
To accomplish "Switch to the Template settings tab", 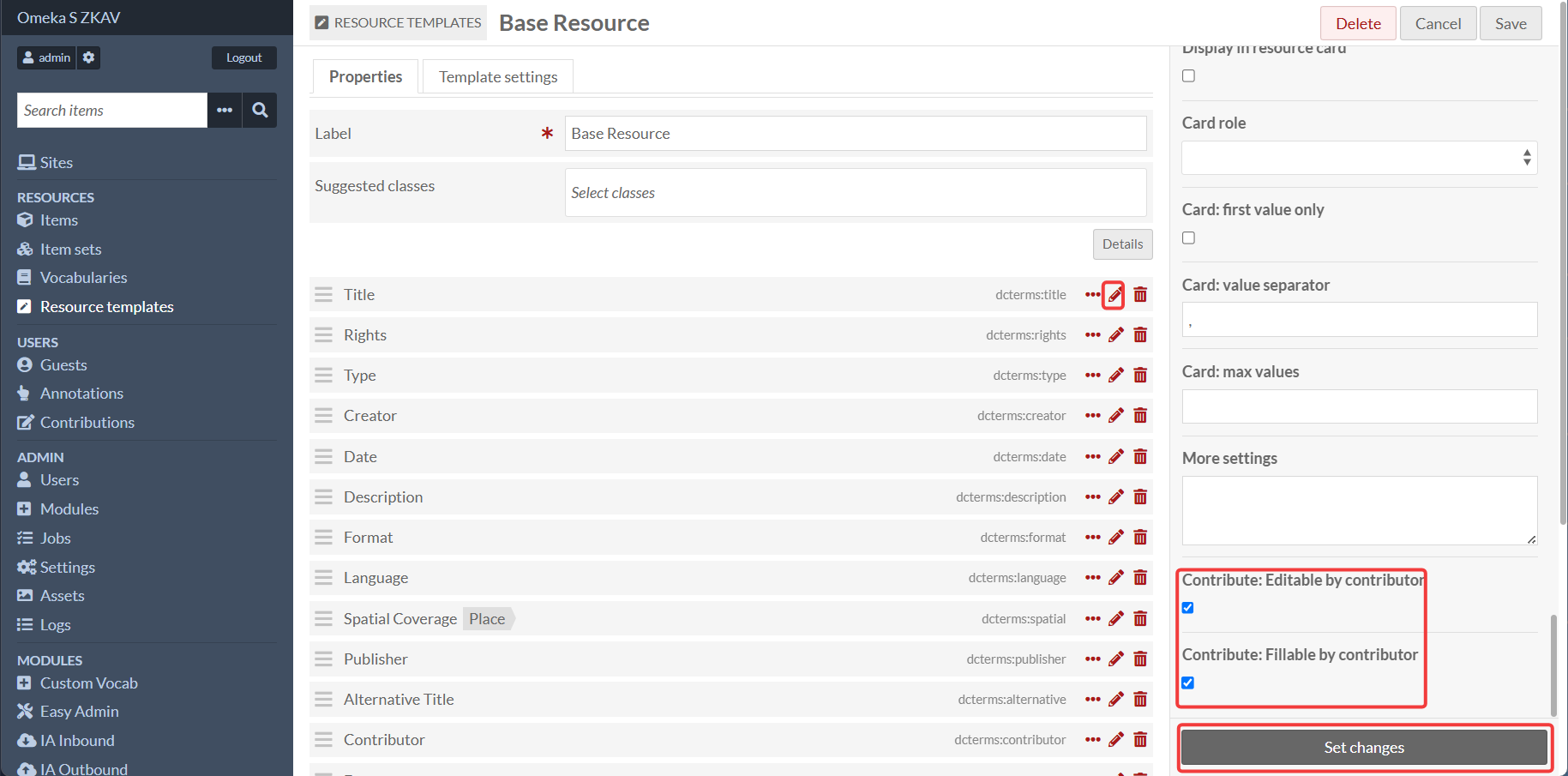I will click(498, 77).
